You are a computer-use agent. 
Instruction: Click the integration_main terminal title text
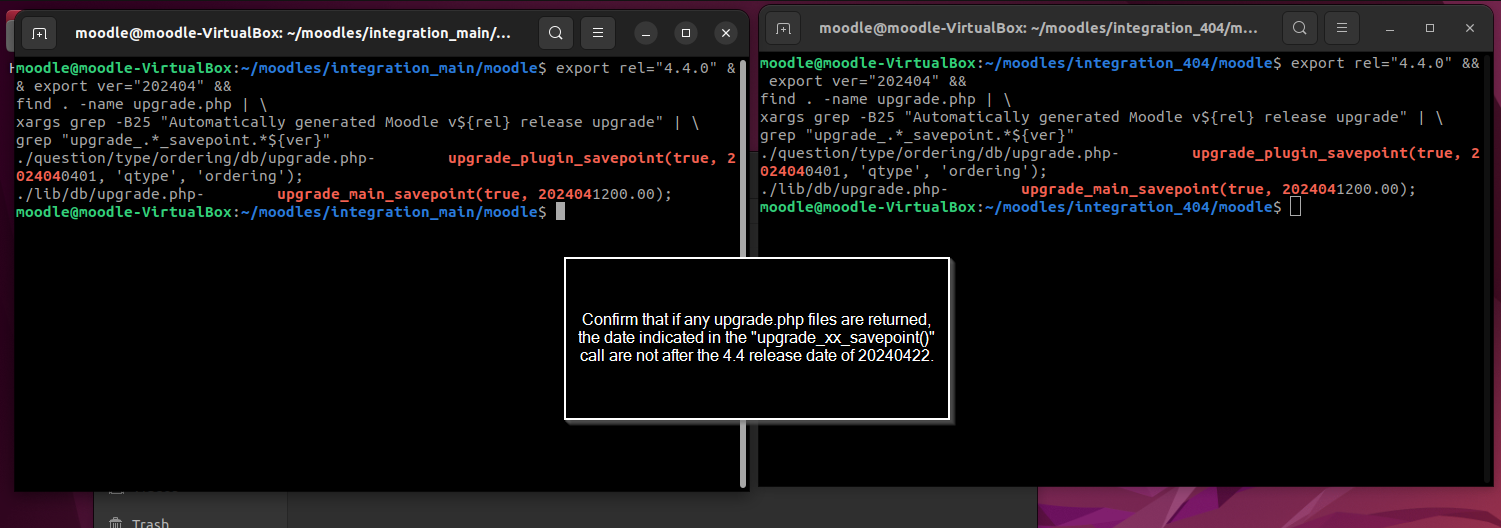coord(293,33)
